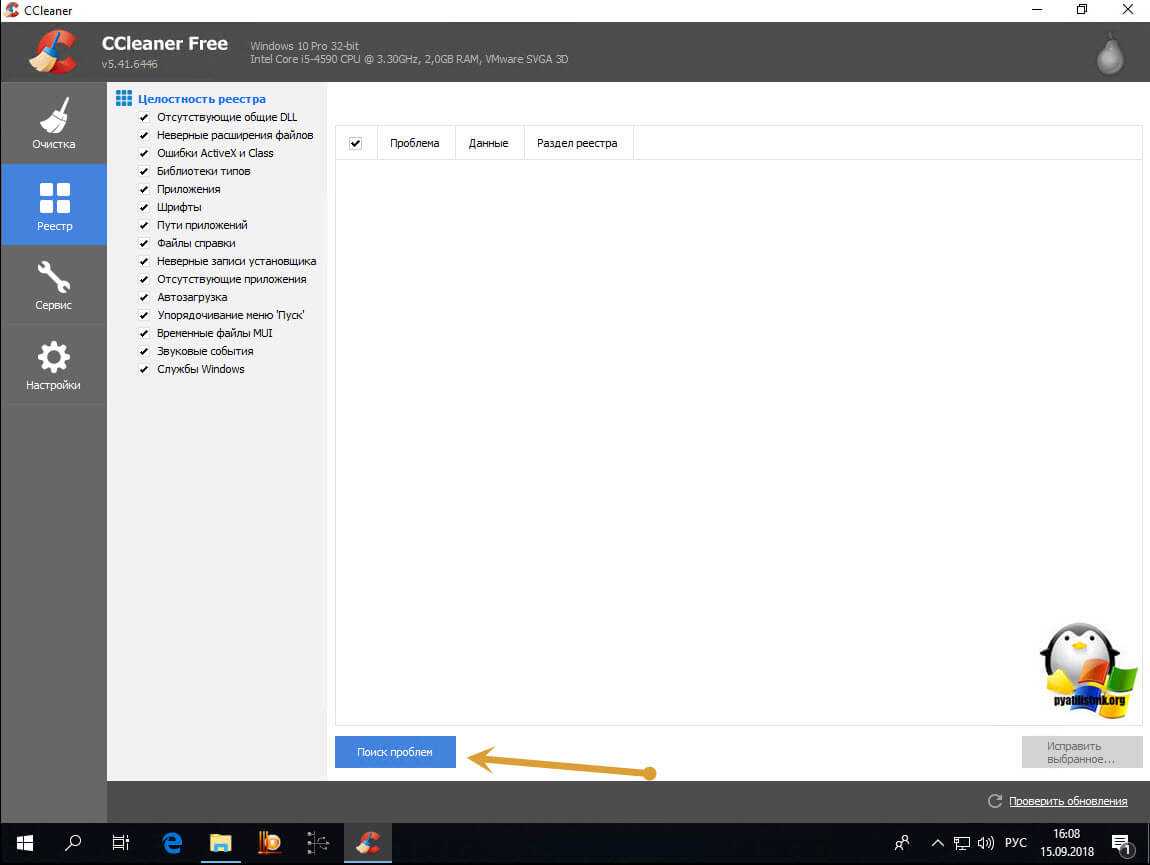The width and height of the screenshot is (1150, 865).
Task: Sort by the Раздел реестра column
Action: (x=576, y=143)
